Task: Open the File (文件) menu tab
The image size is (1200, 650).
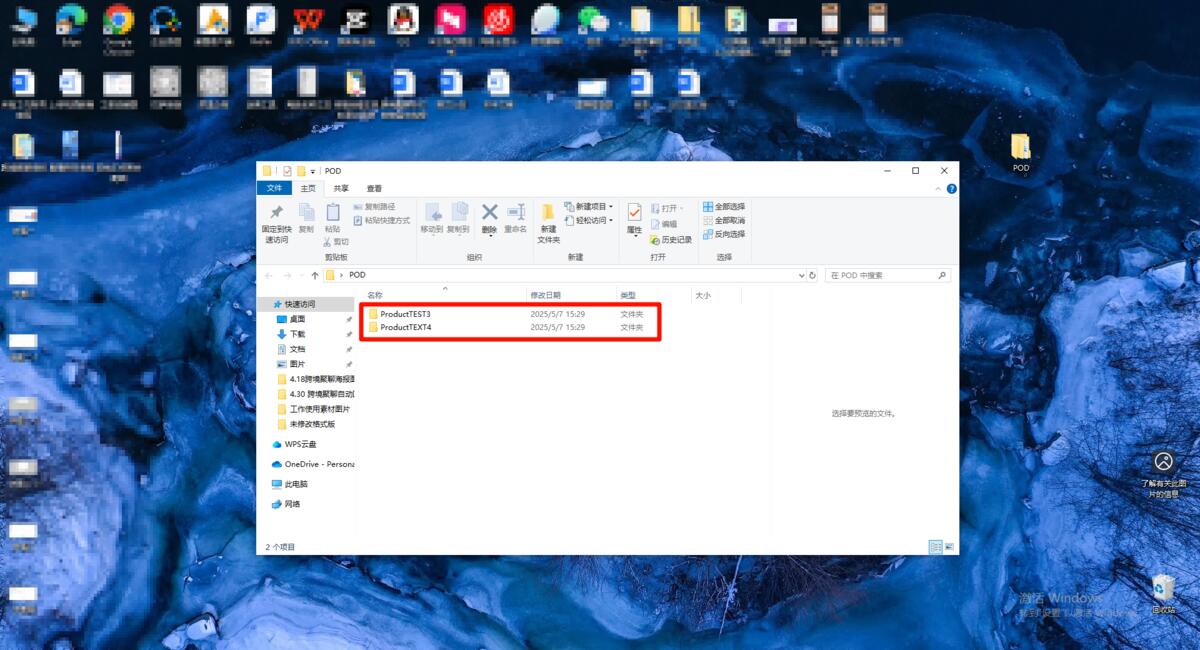Action: (274, 188)
